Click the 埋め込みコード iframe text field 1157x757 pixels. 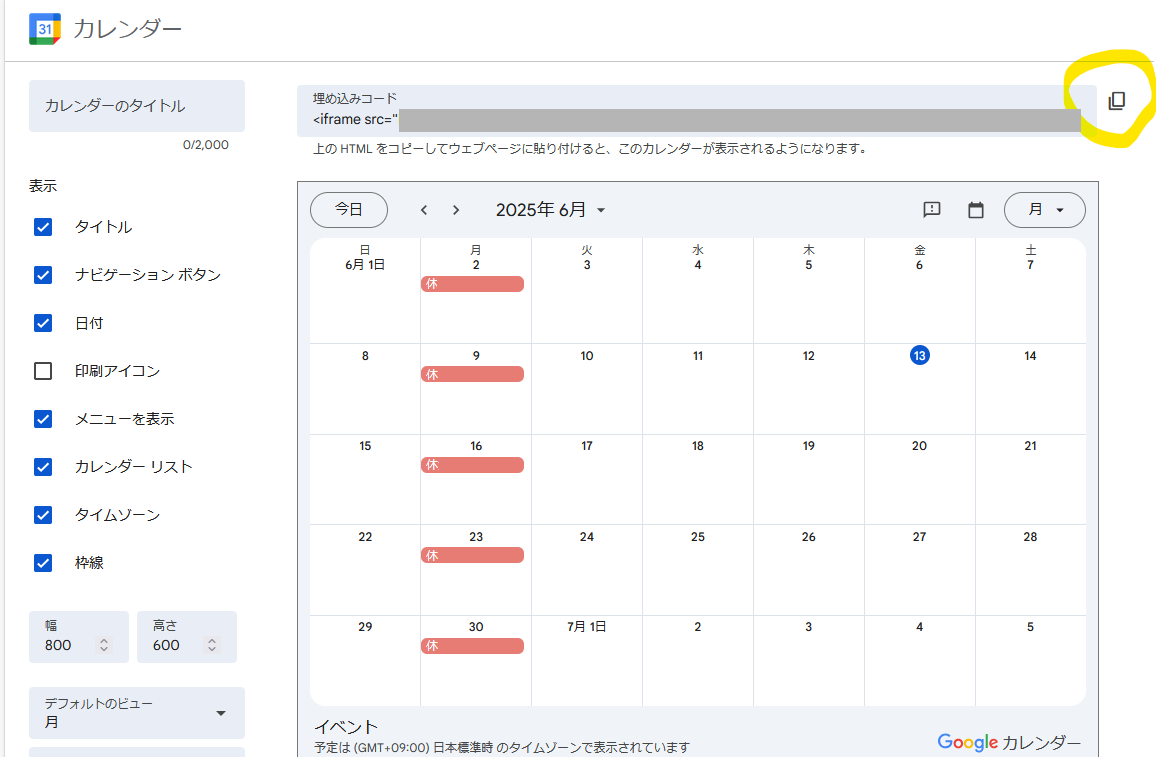click(697, 111)
